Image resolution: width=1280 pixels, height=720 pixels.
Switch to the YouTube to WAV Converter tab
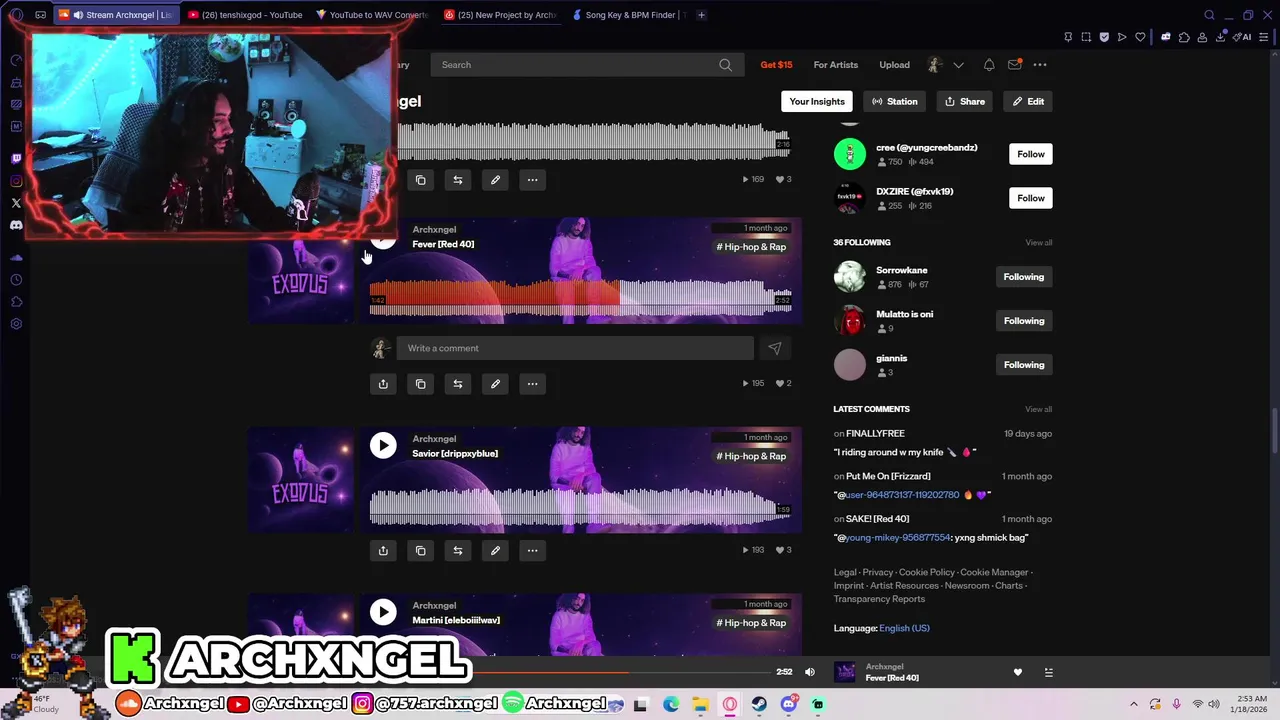pos(371,15)
